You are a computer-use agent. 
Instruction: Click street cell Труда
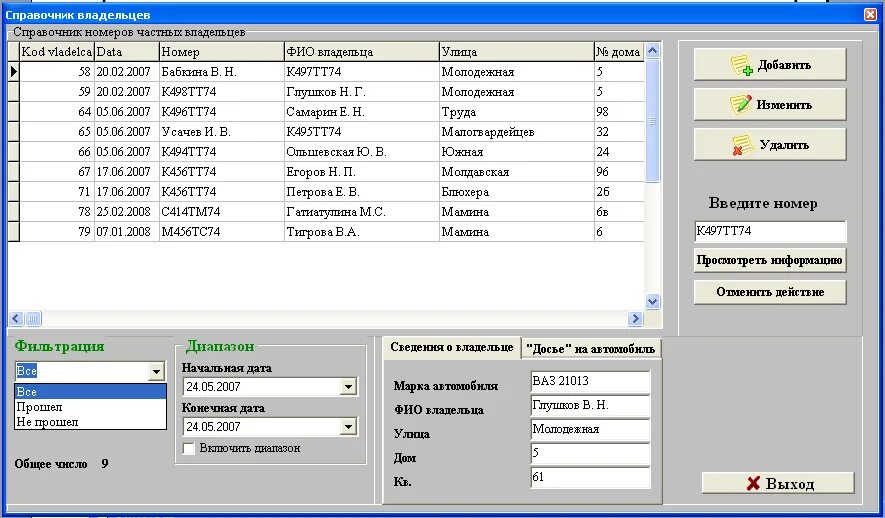pos(516,112)
